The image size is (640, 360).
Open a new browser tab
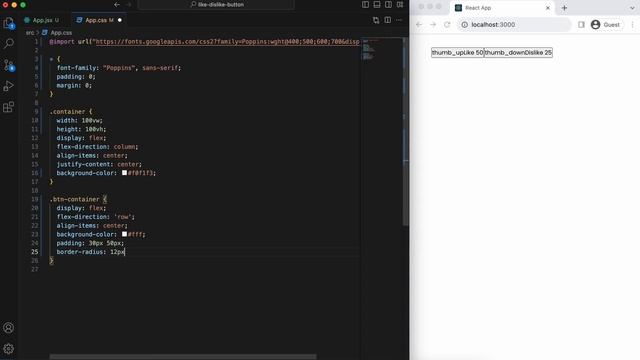(x=564, y=8)
